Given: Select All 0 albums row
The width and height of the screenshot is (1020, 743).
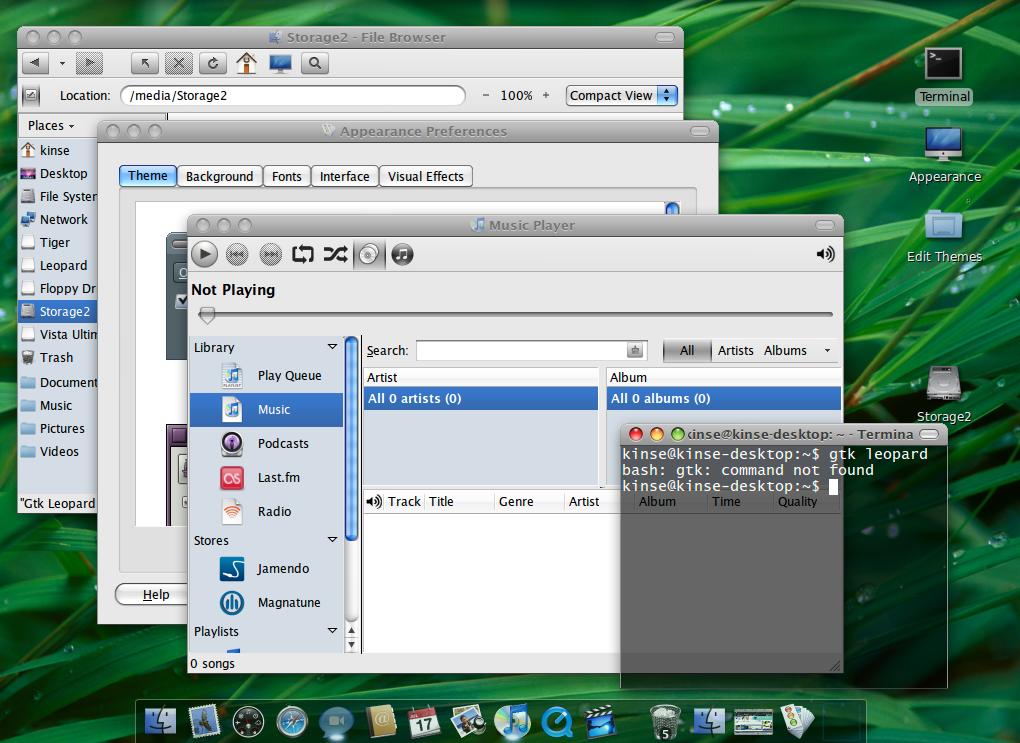Looking at the screenshot, I should (723, 398).
